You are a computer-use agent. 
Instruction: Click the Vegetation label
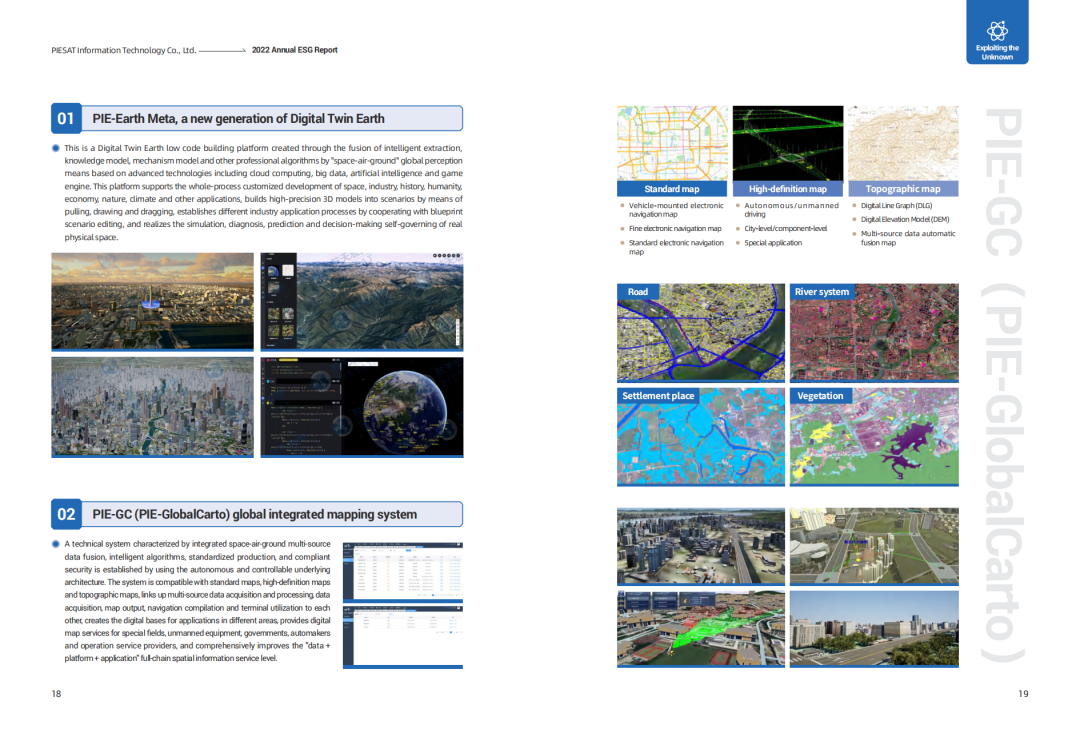pyautogui.click(x=820, y=396)
